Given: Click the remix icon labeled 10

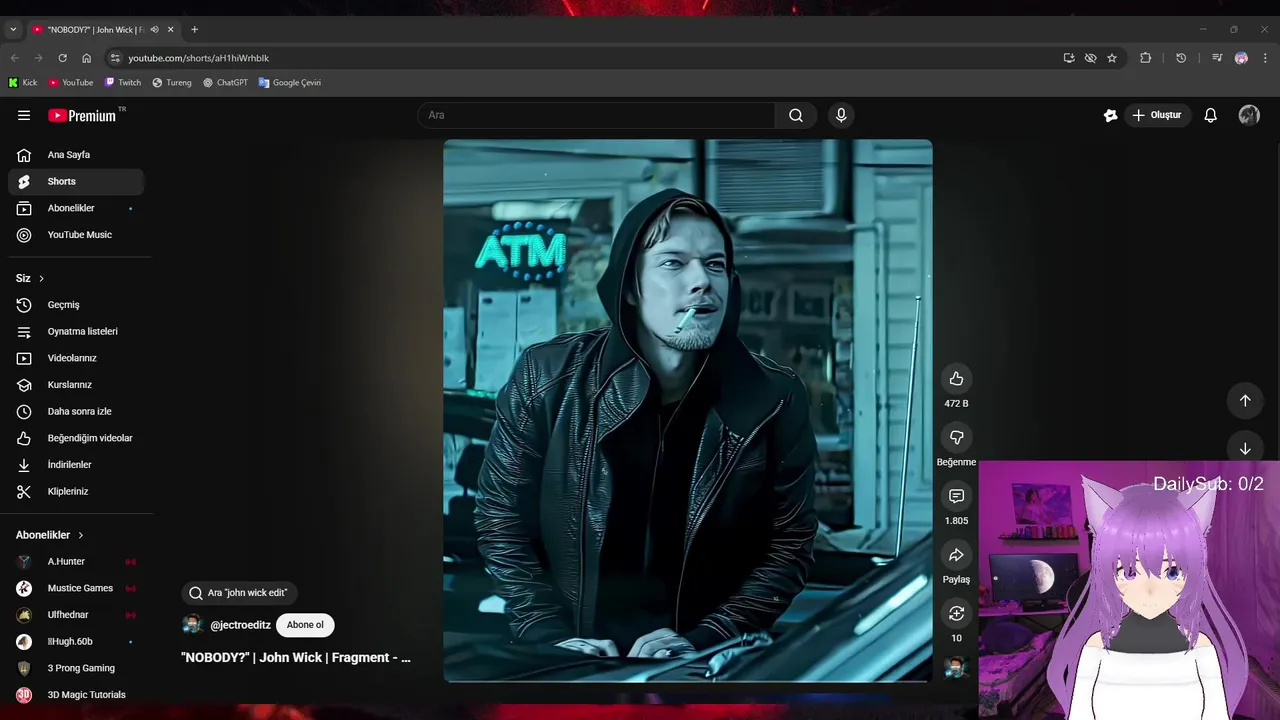Looking at the screenshot, I should (956, 613).
